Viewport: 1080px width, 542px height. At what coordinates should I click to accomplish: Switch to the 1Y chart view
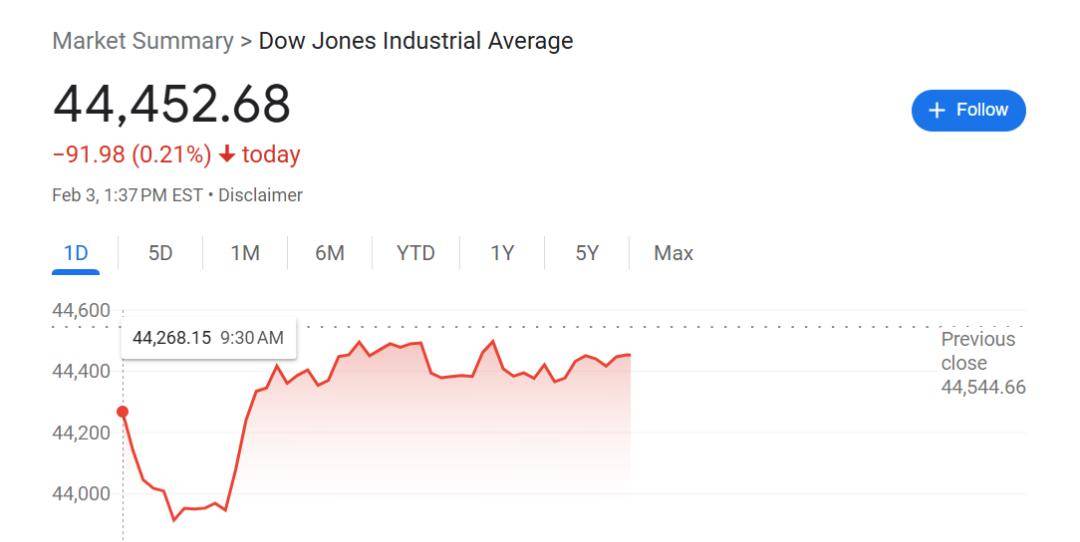coord(502,253)
